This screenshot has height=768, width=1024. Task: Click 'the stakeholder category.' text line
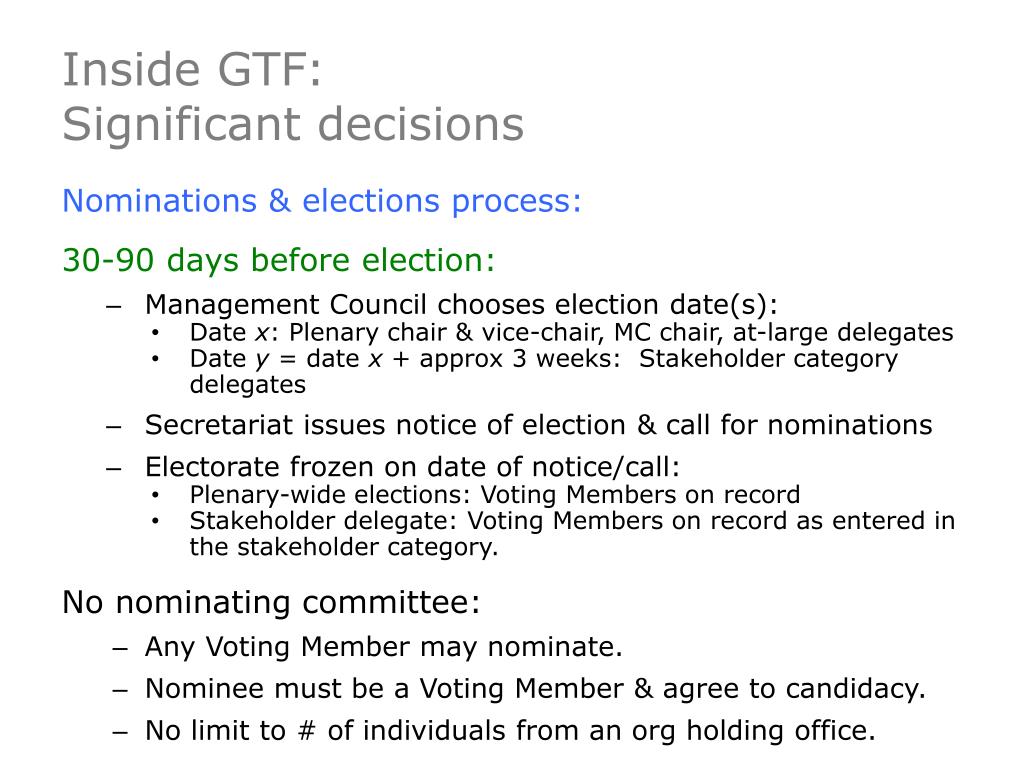[344, 547]
